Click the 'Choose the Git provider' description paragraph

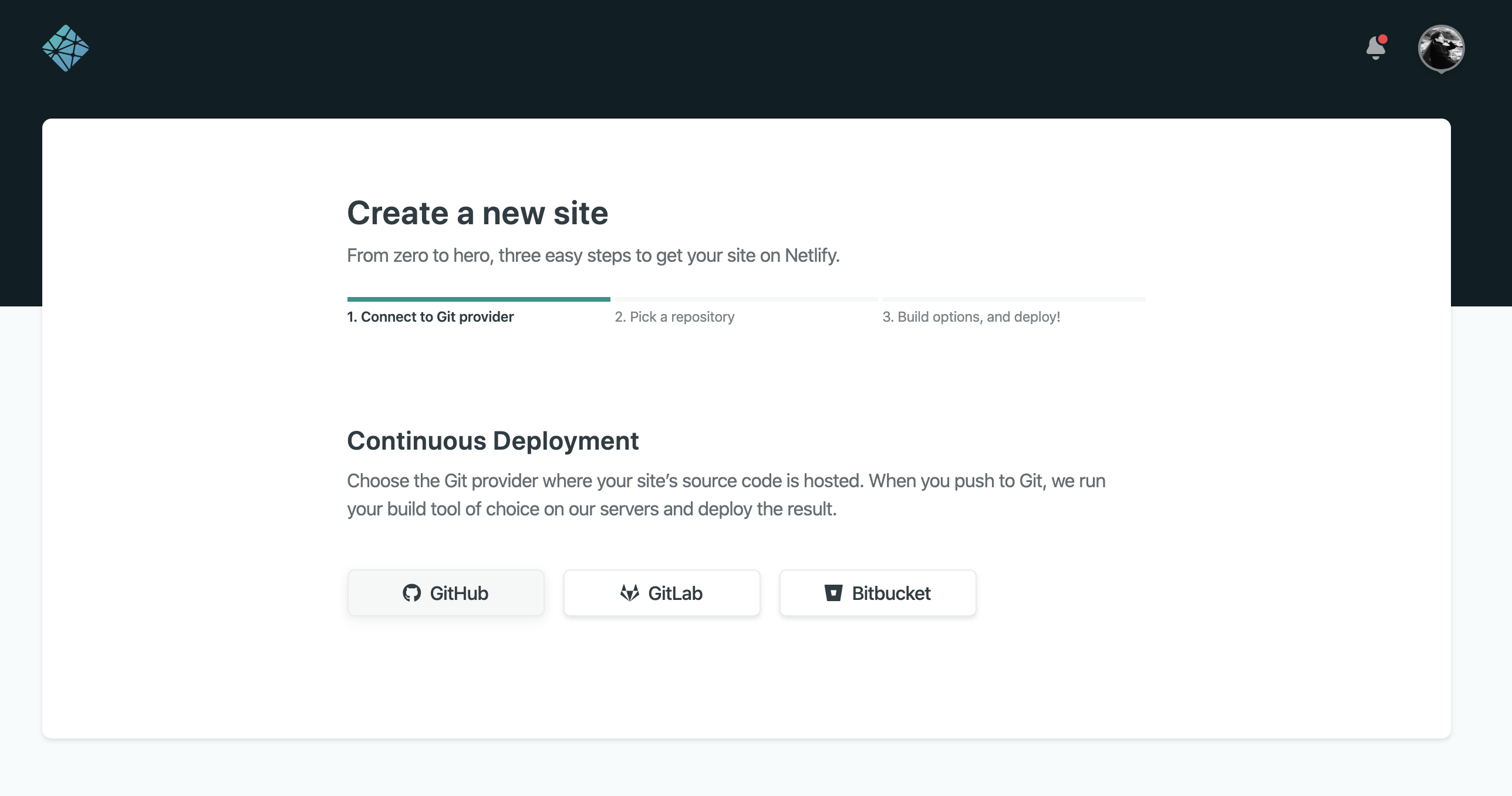click(726, 495)
